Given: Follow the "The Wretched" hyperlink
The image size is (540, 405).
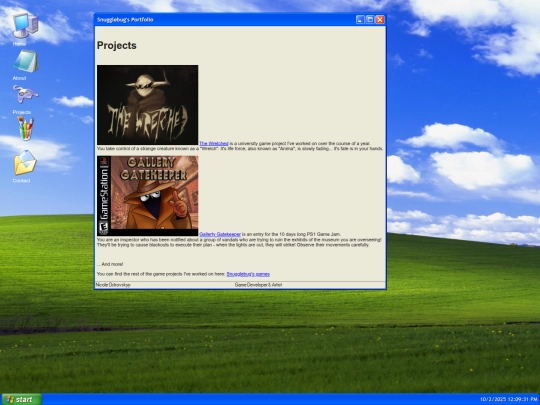Looking at the screenshot, I should pyautogui.click(x=214, y=143).
